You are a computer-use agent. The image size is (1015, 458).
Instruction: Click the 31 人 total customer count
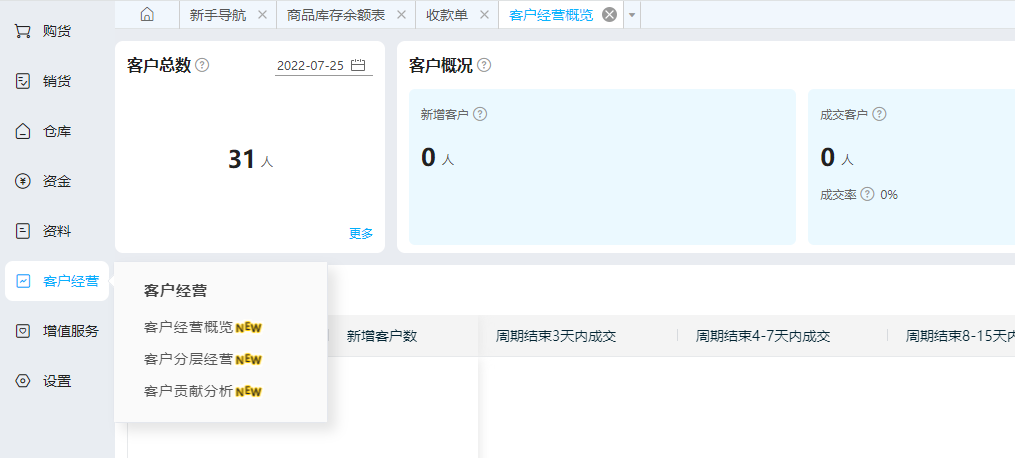(x=251, y=159)
